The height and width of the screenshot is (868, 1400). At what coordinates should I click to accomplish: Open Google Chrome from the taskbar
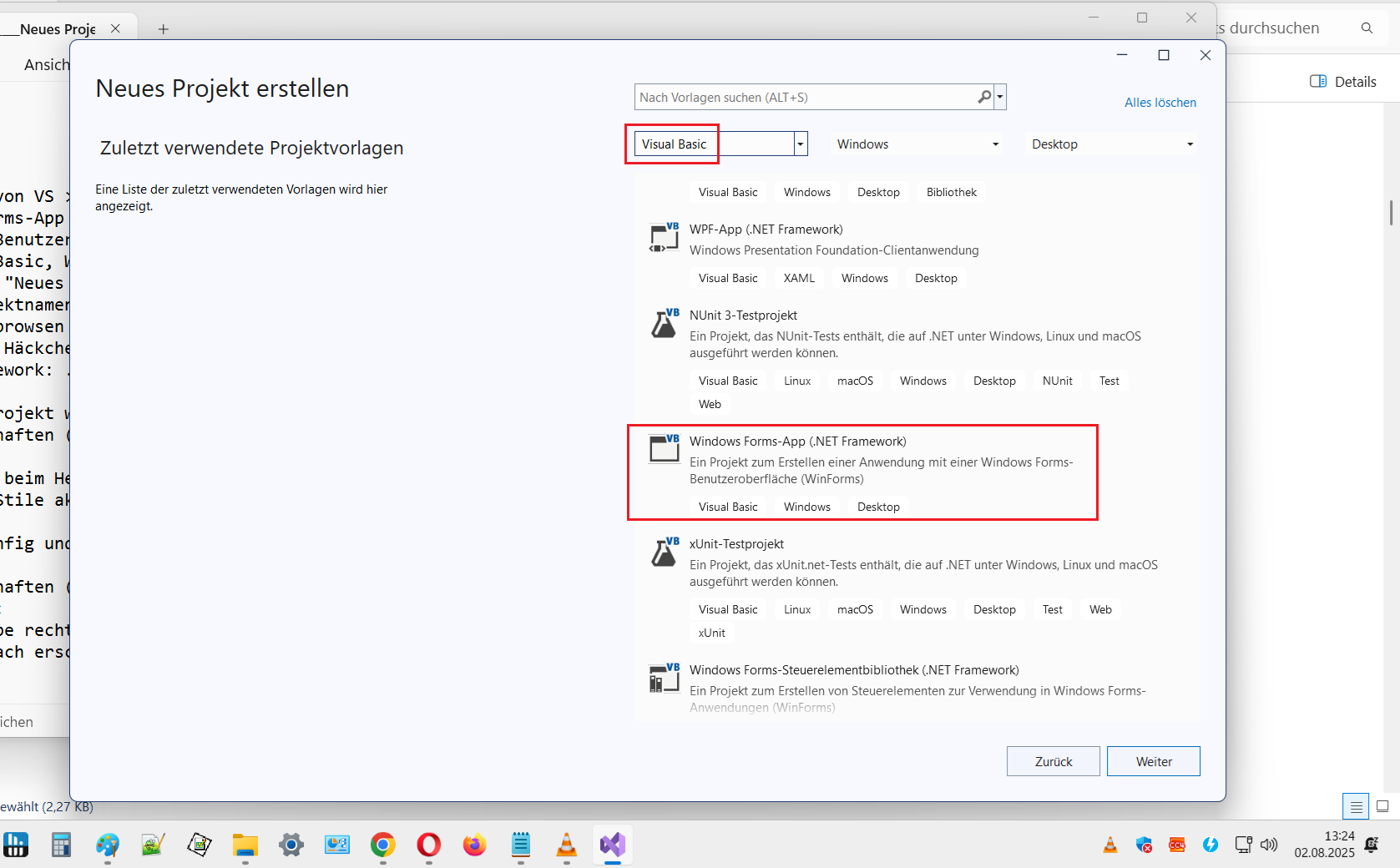coord(382,845)
